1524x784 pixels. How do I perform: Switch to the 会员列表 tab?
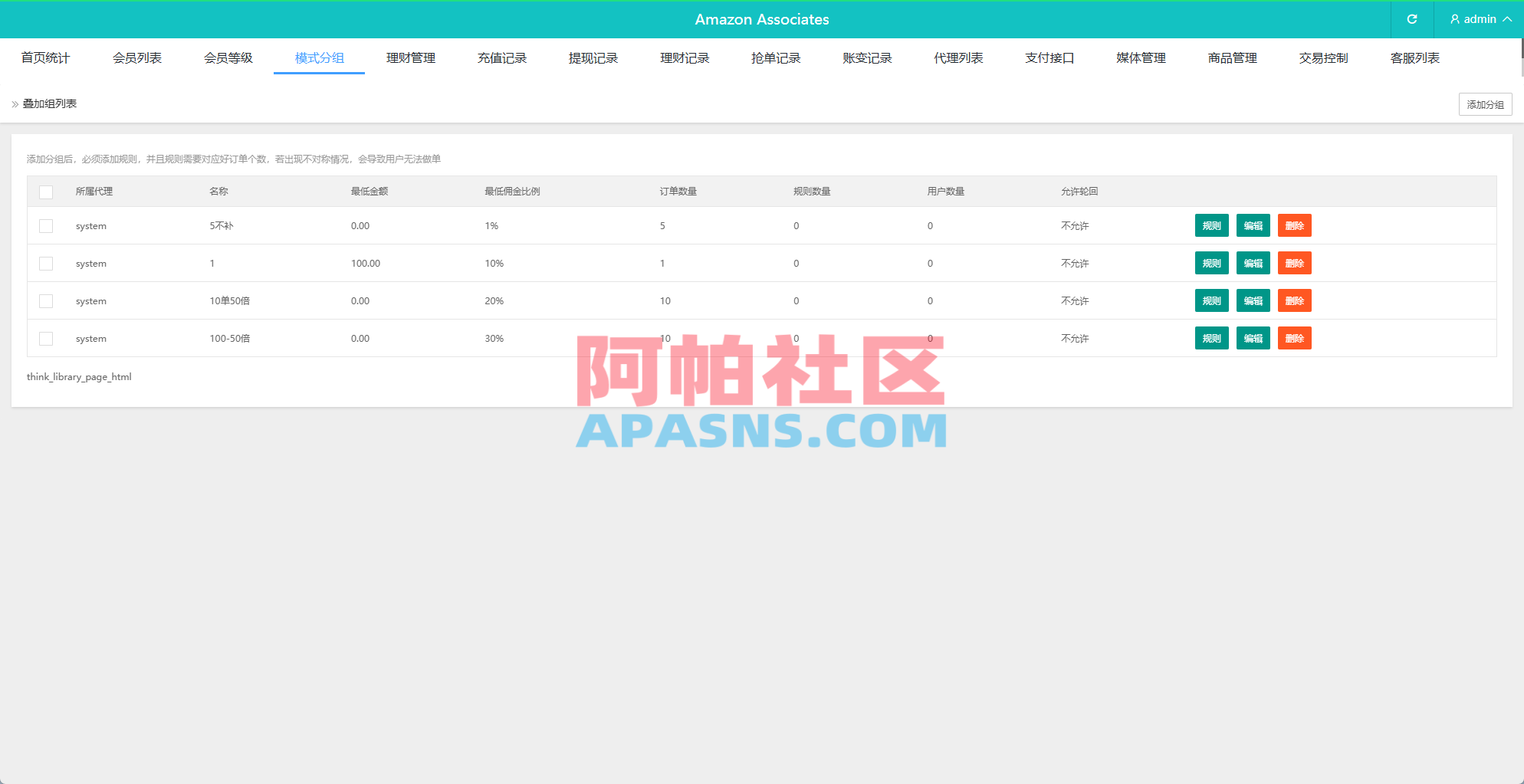coord(136,57)
